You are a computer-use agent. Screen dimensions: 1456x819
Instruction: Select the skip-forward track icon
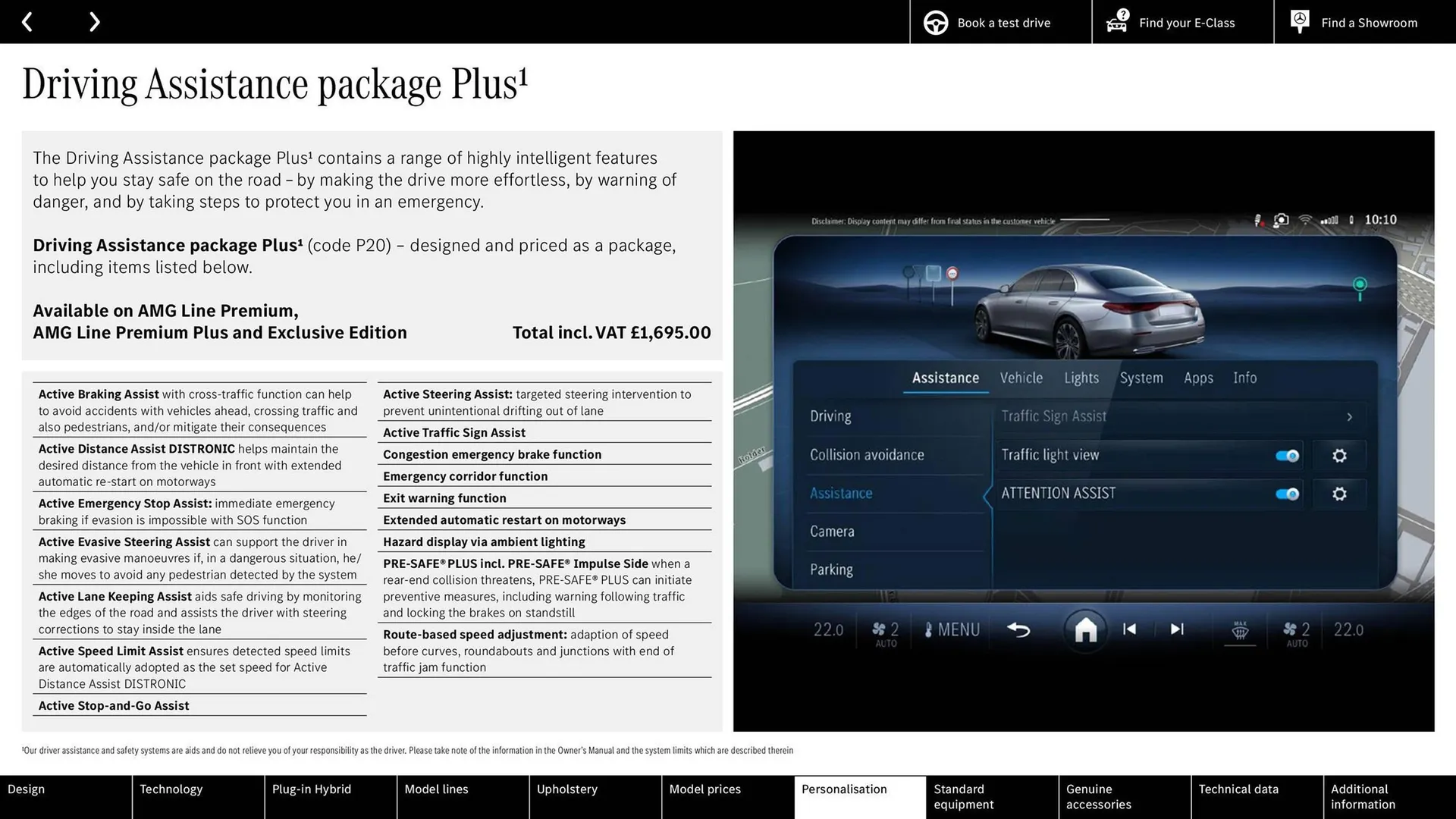coord(1177,631)
